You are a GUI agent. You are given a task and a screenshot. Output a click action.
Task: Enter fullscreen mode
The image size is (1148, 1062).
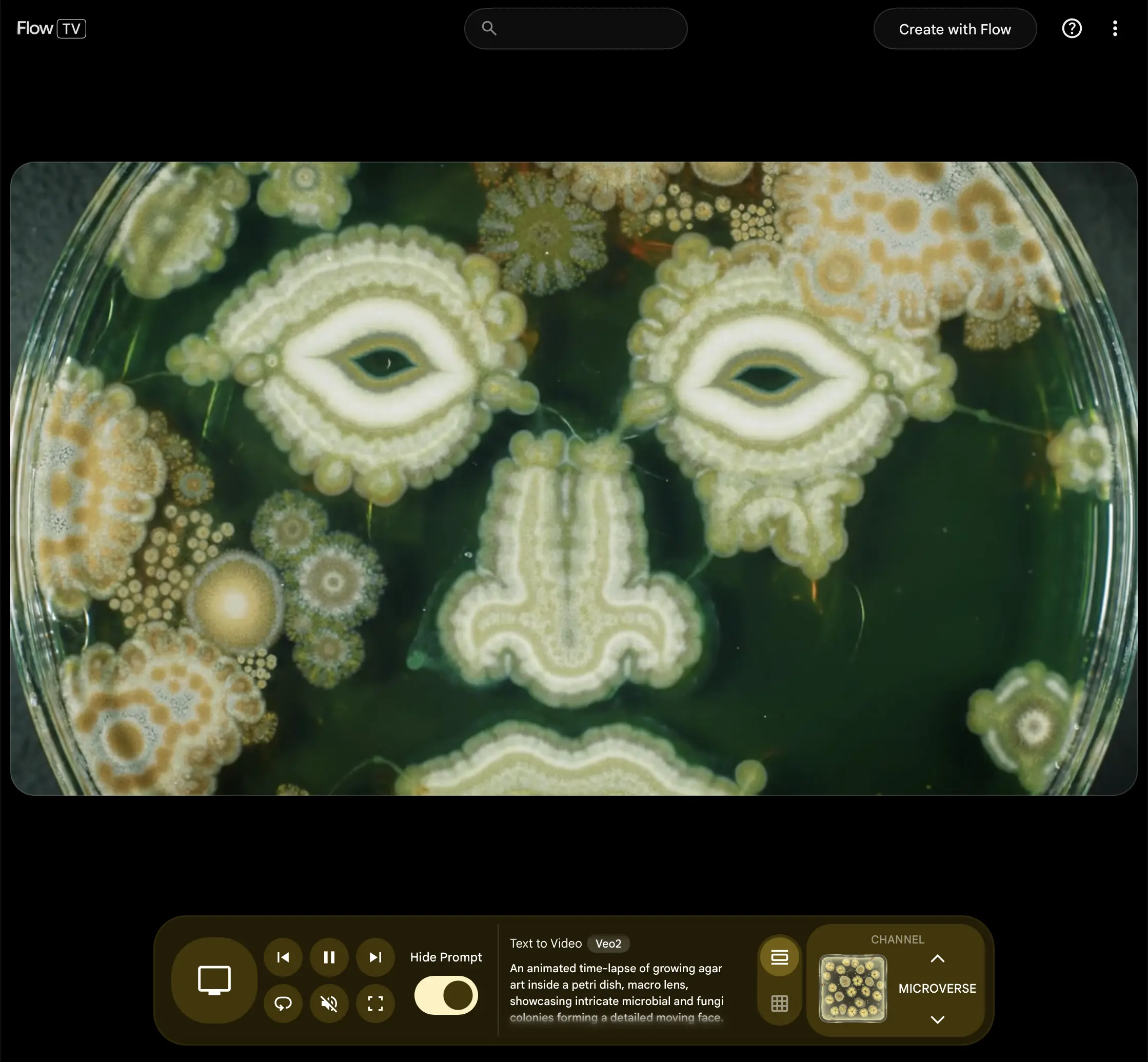375,1004
